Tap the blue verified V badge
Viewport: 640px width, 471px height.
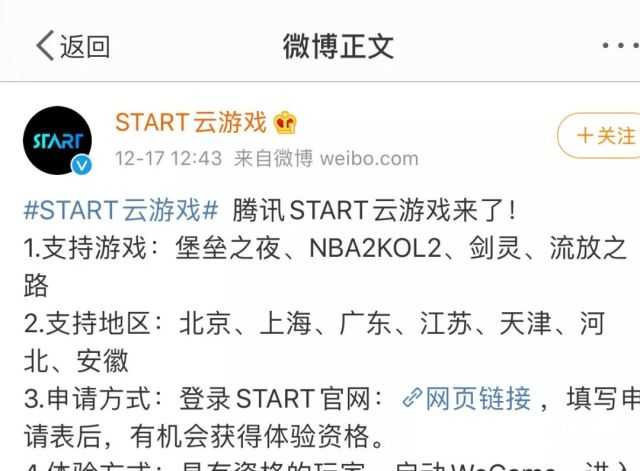(x=82, y=165)
